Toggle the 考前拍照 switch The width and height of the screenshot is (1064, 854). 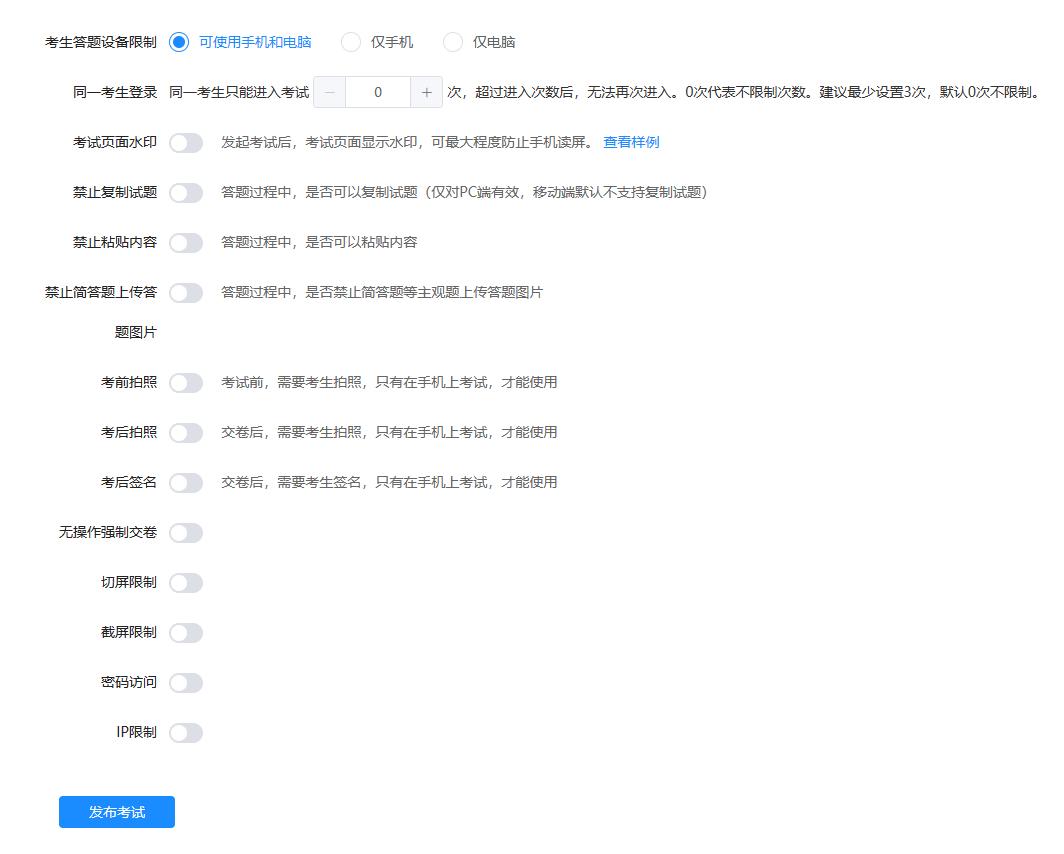[186, 383]
